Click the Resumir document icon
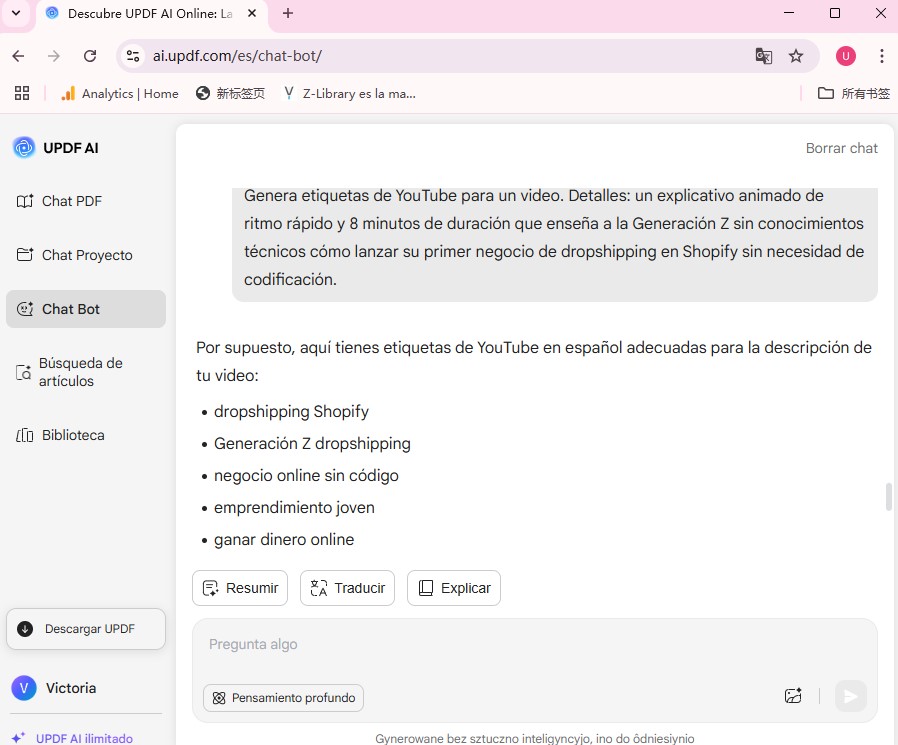This screenshot has height=745, width=898. click(210, 588)
